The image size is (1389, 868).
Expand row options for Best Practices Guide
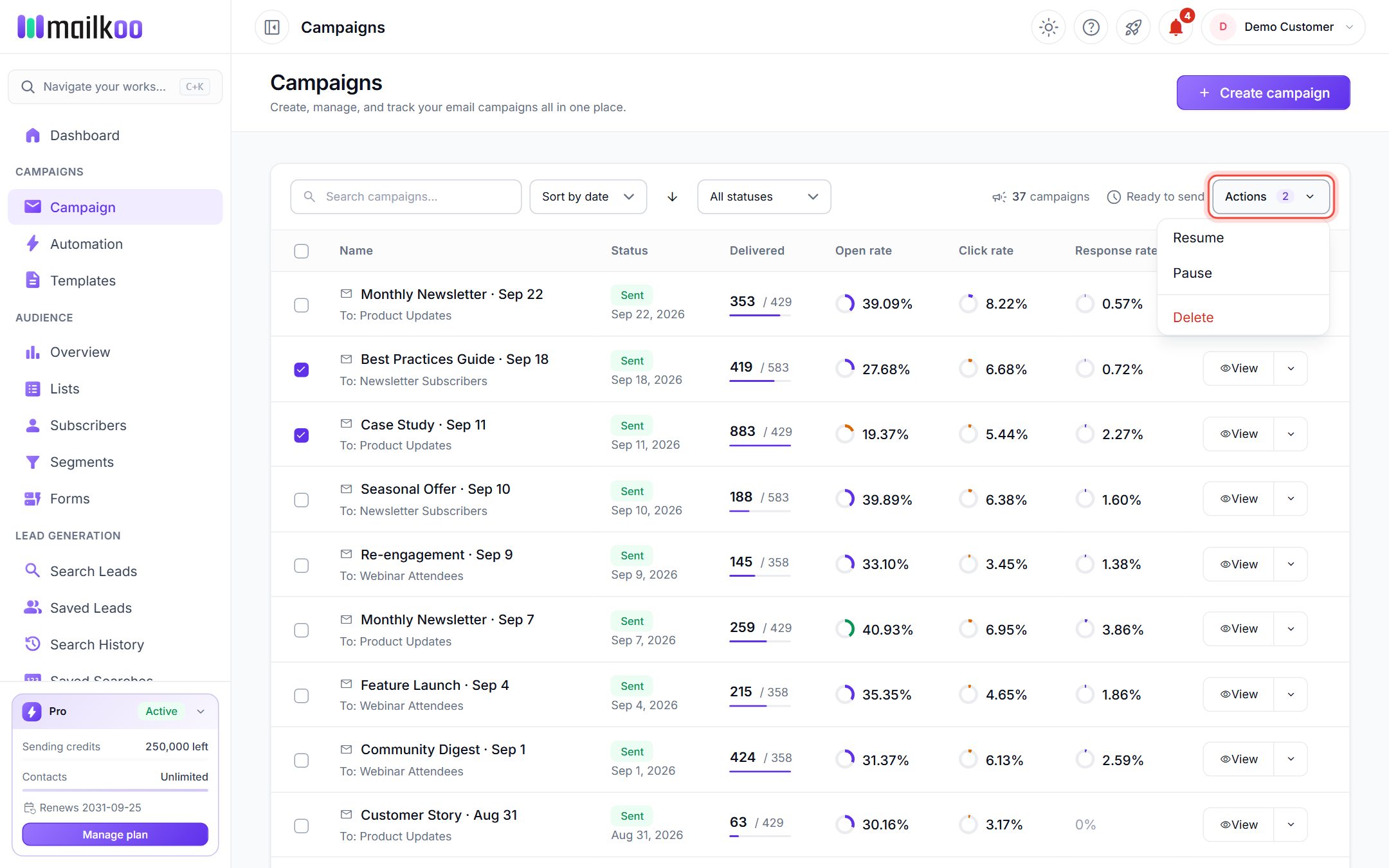1291,368
